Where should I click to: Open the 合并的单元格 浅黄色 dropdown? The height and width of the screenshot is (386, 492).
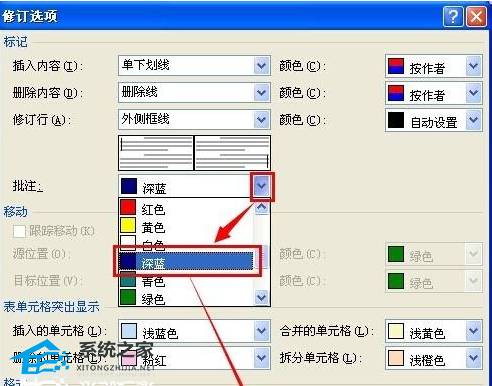coord(473,331)
